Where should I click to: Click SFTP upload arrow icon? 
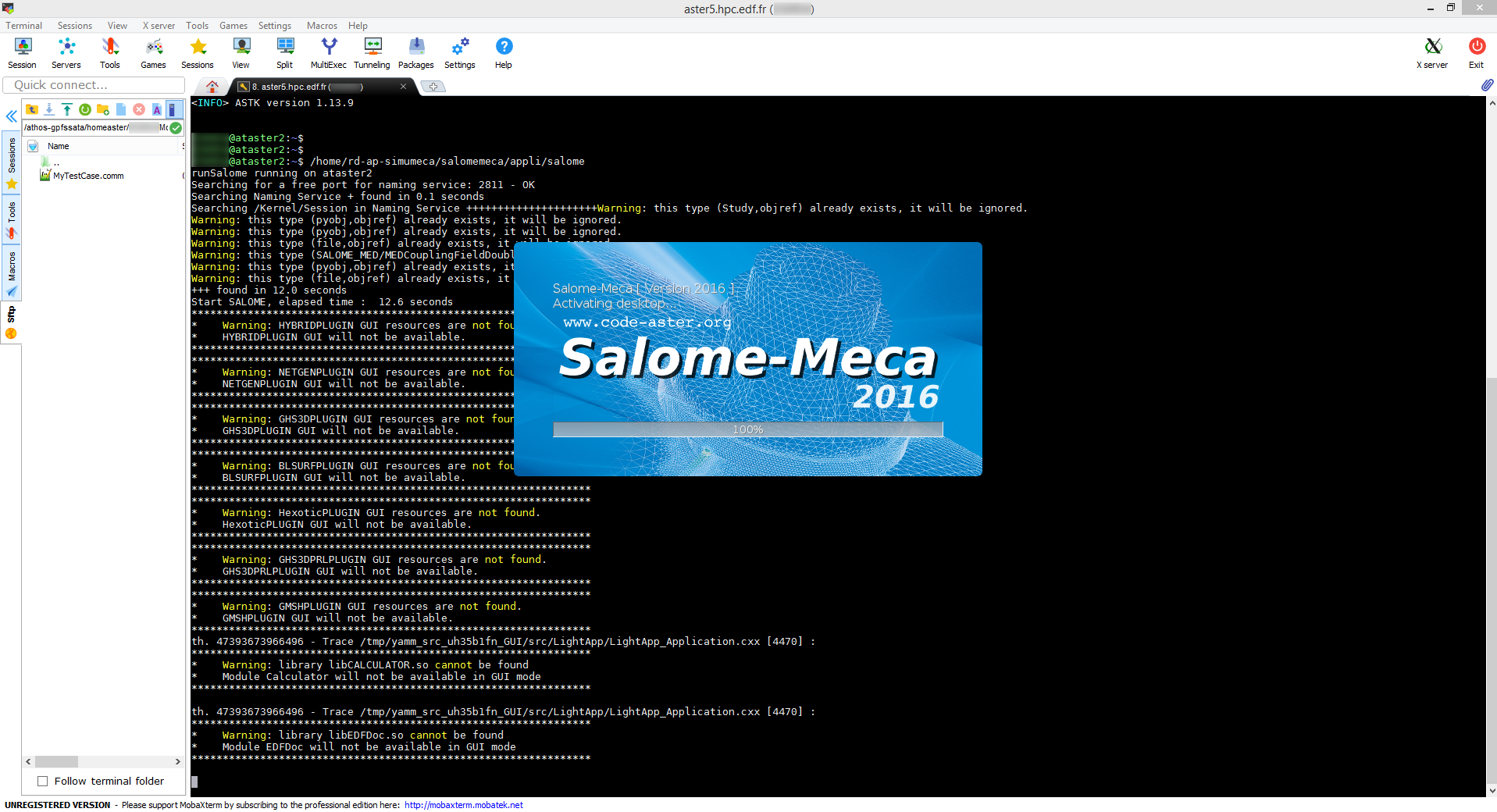coord(67,109)
